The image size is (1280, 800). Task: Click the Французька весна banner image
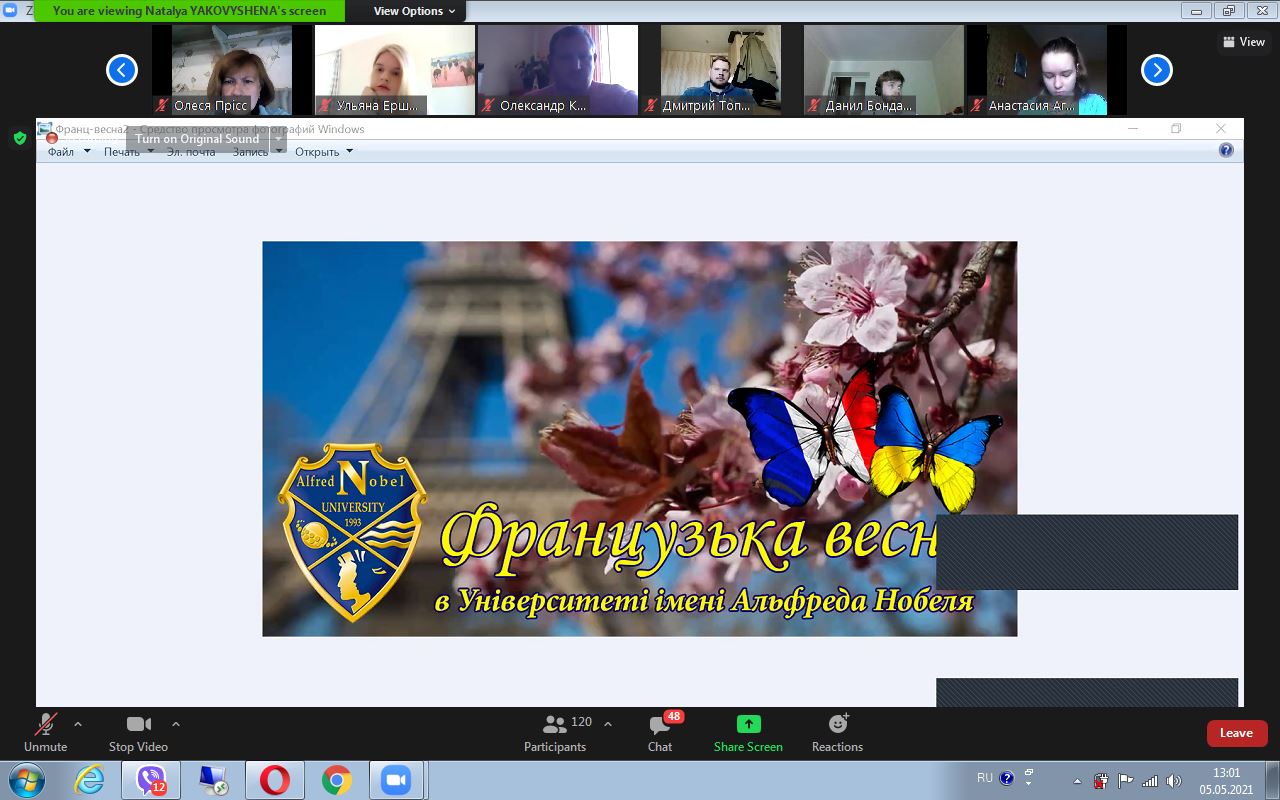(640, 439)
